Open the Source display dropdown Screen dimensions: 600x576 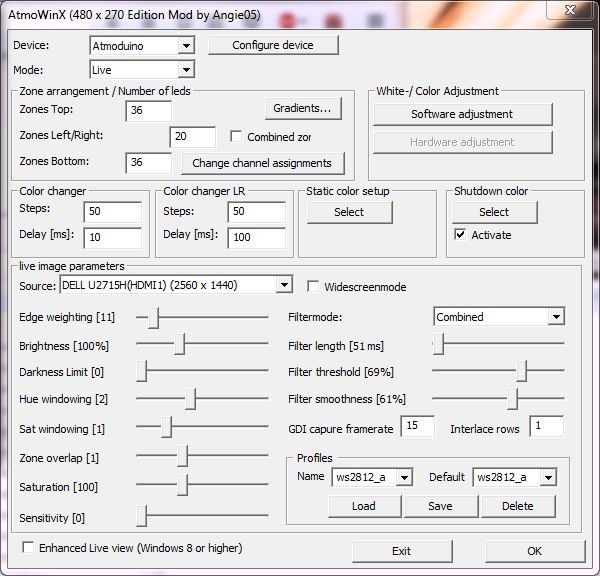point(284,286)
